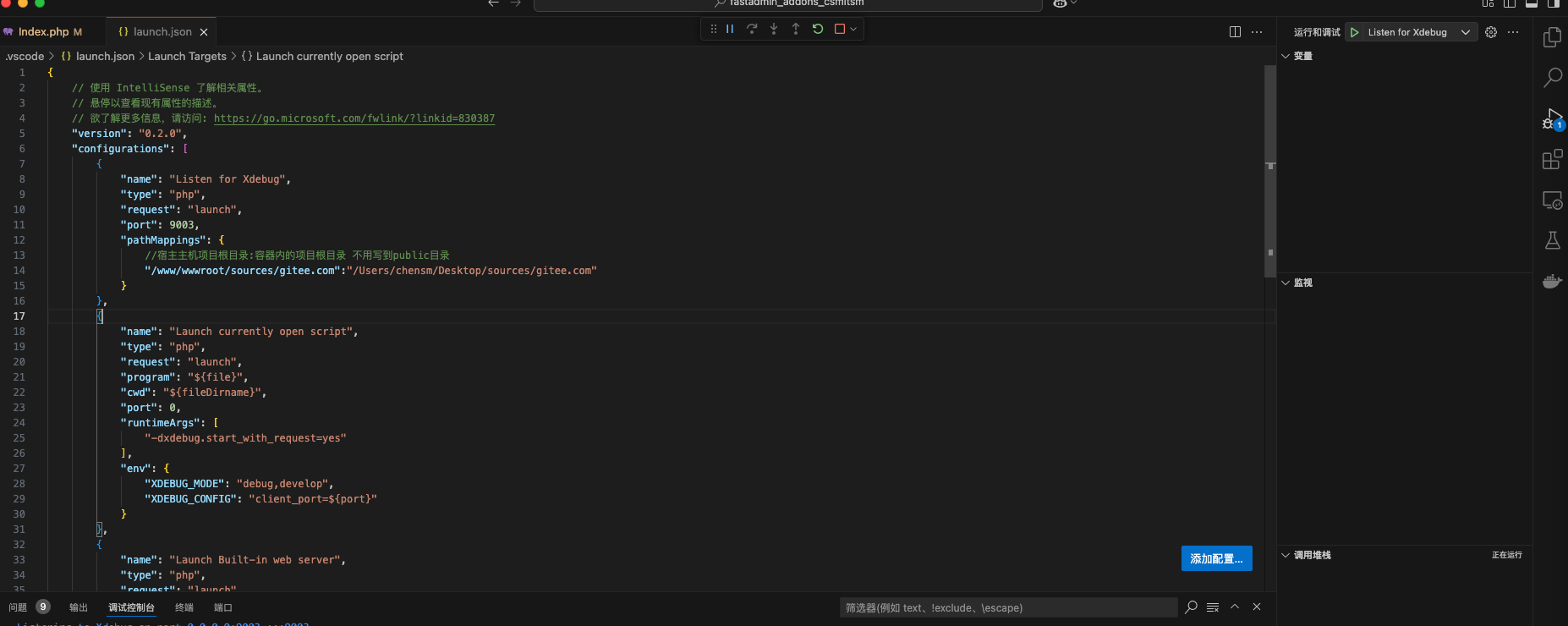Open the Search view
This screenshot has height=626, width=1568.
tap(1553, 78)
